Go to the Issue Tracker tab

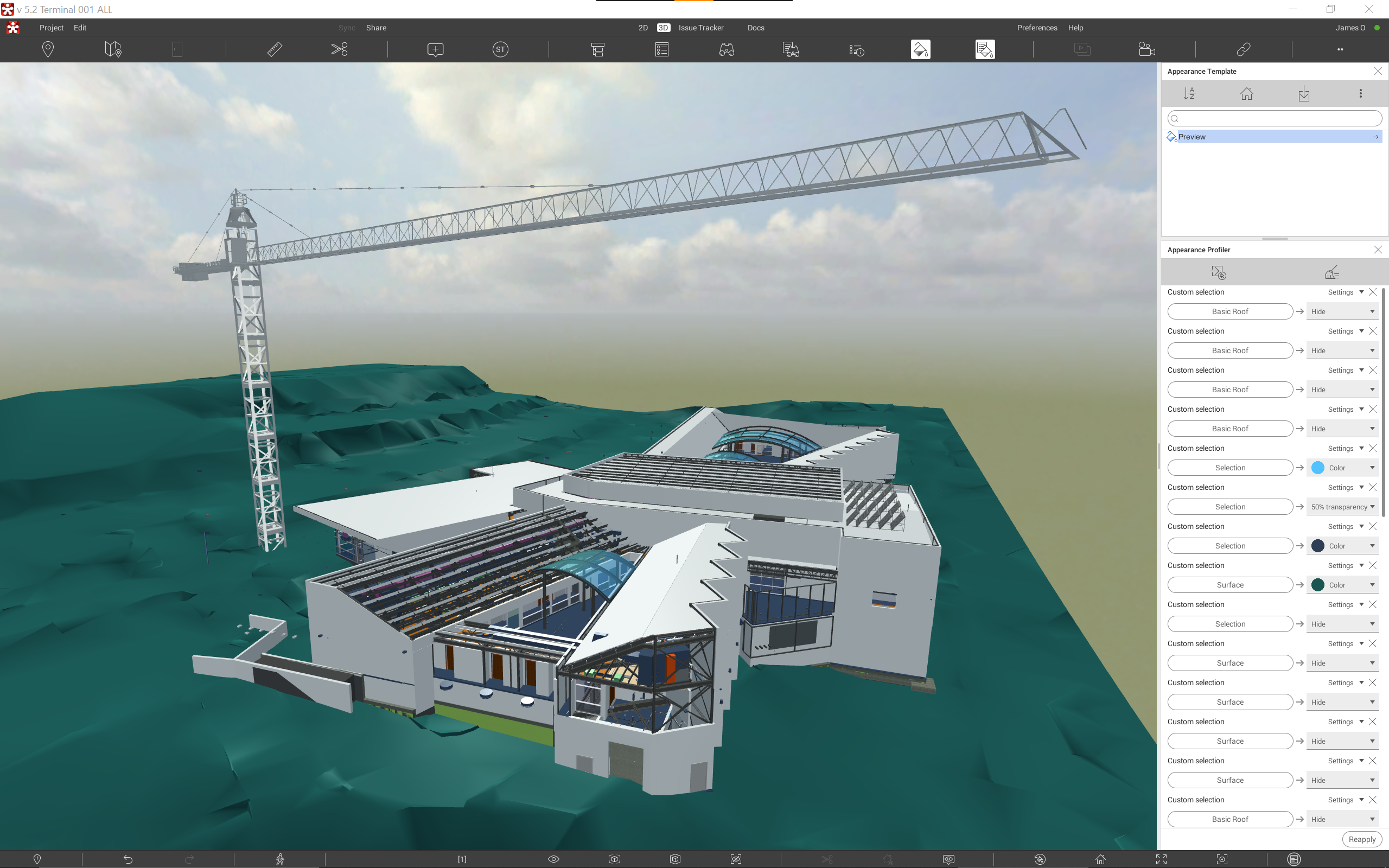coord(701,28)
